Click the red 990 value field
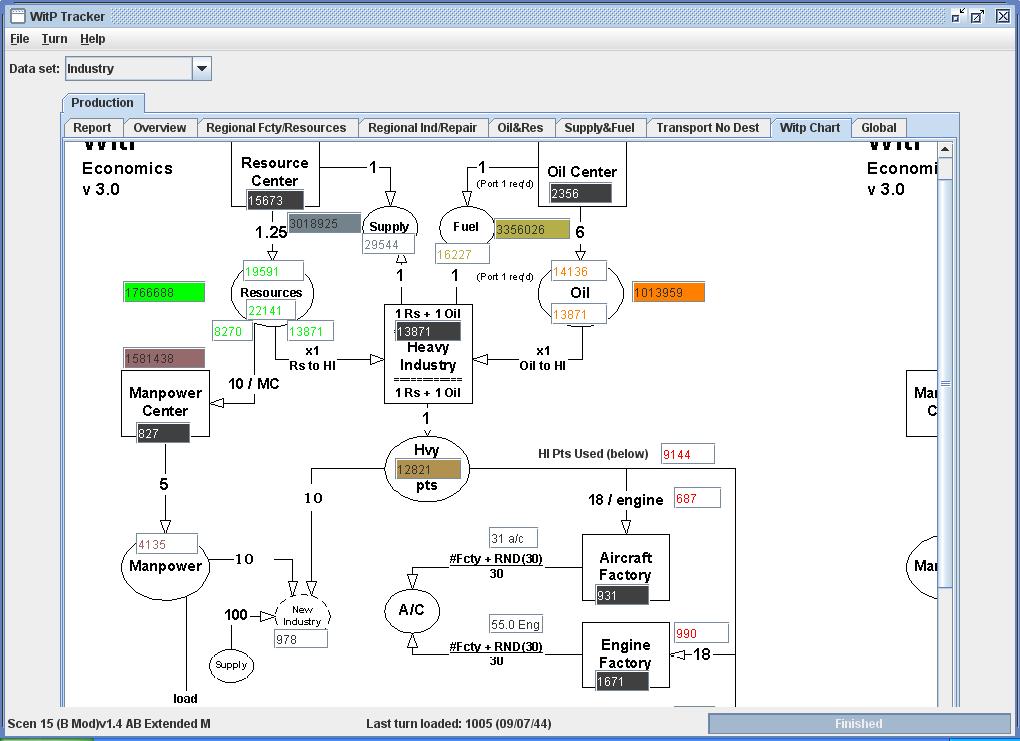The image size is (1020, 741). (x=701, y=633)
